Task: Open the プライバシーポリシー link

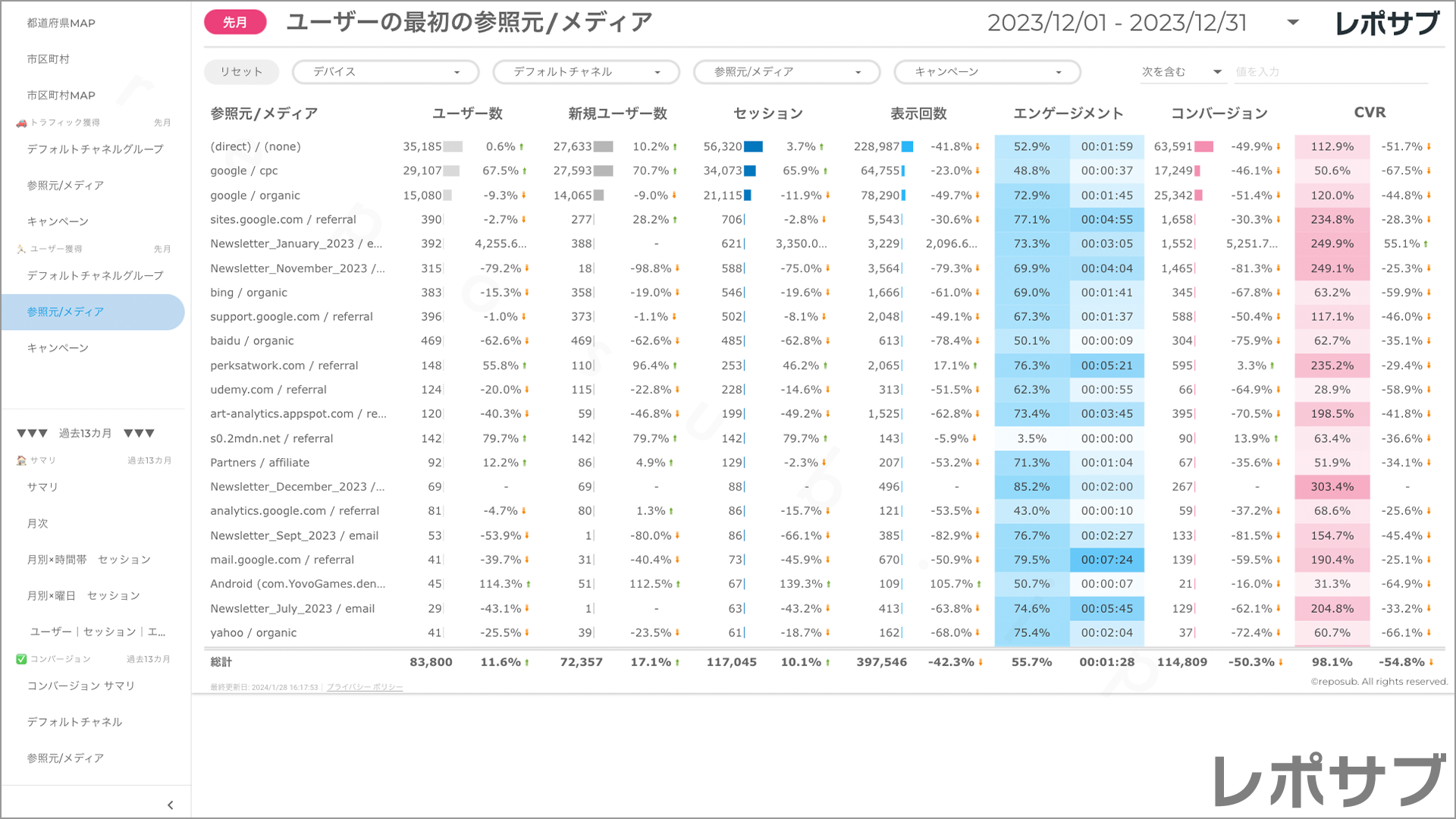Action: tap(364, 688)
